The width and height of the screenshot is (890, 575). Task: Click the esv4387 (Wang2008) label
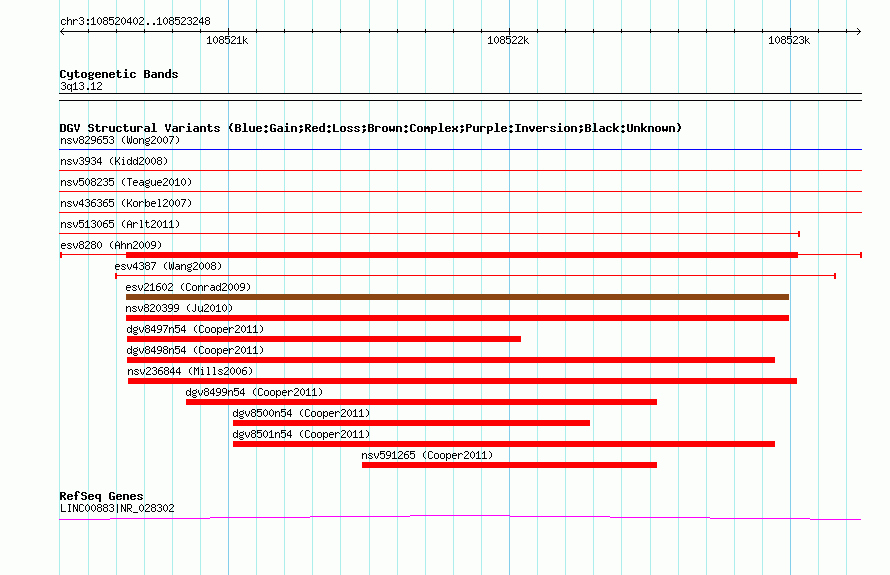(168, 266)
